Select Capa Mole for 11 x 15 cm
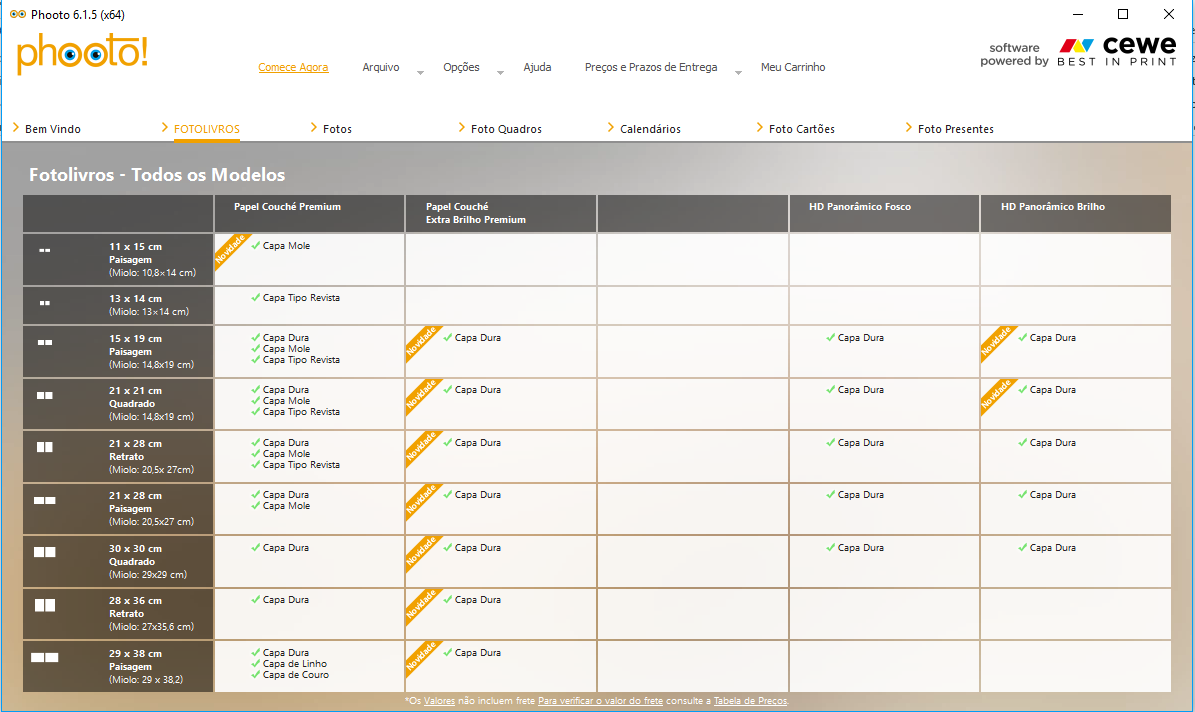Screen dimensions: 1195x712 286,246
